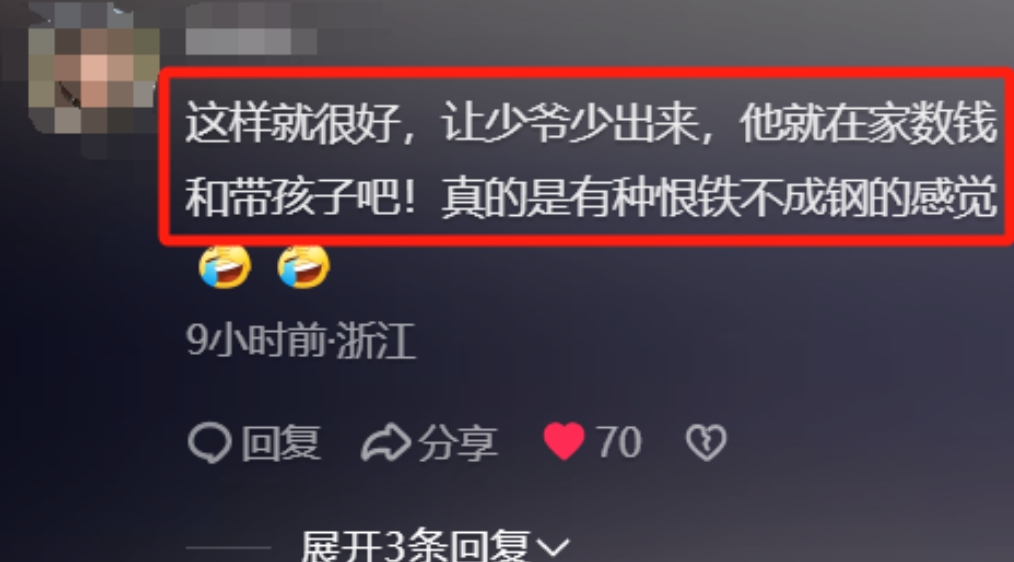Click the first laughing-crying emoji
Image resolution: width=1014 pixels, height=562 pixels.
(225, 266)
